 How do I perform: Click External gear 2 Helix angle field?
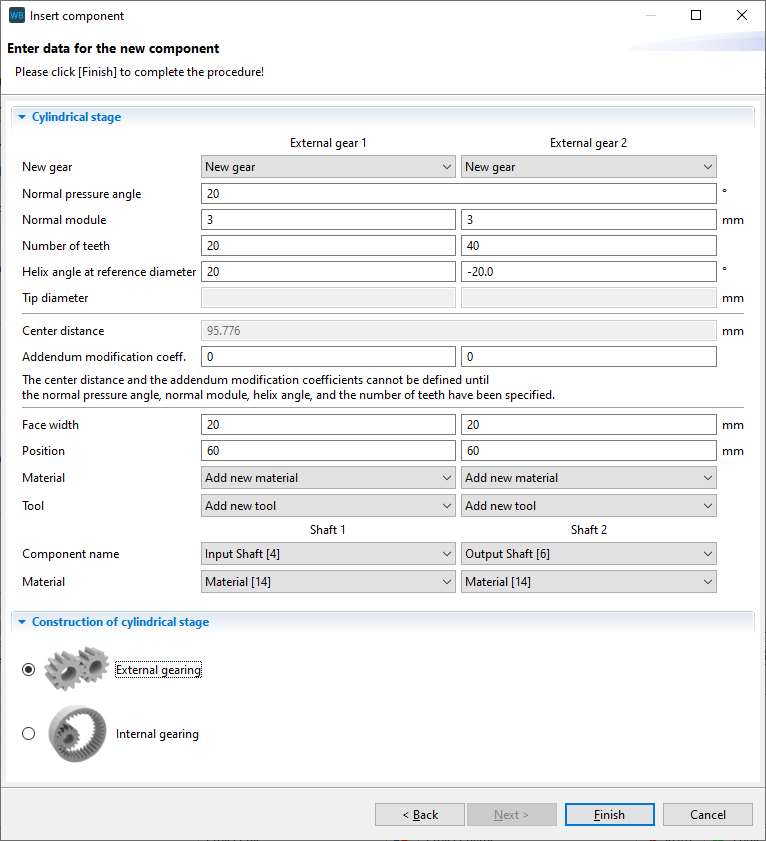tap(588, 272)
